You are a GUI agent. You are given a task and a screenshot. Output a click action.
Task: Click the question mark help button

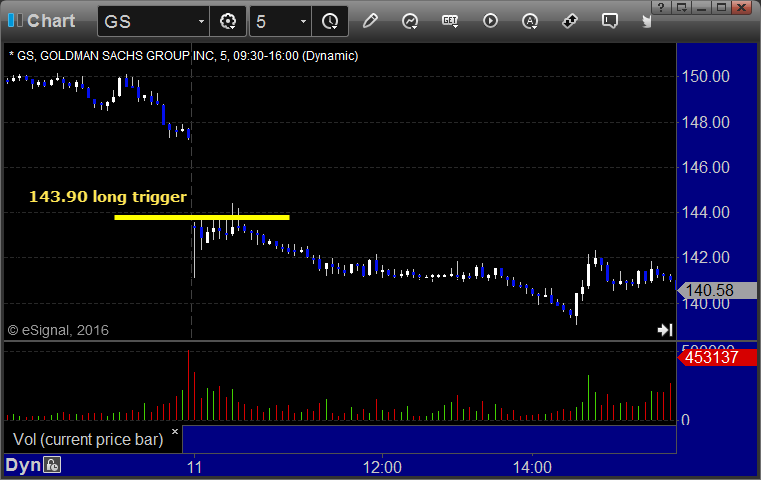661,7
